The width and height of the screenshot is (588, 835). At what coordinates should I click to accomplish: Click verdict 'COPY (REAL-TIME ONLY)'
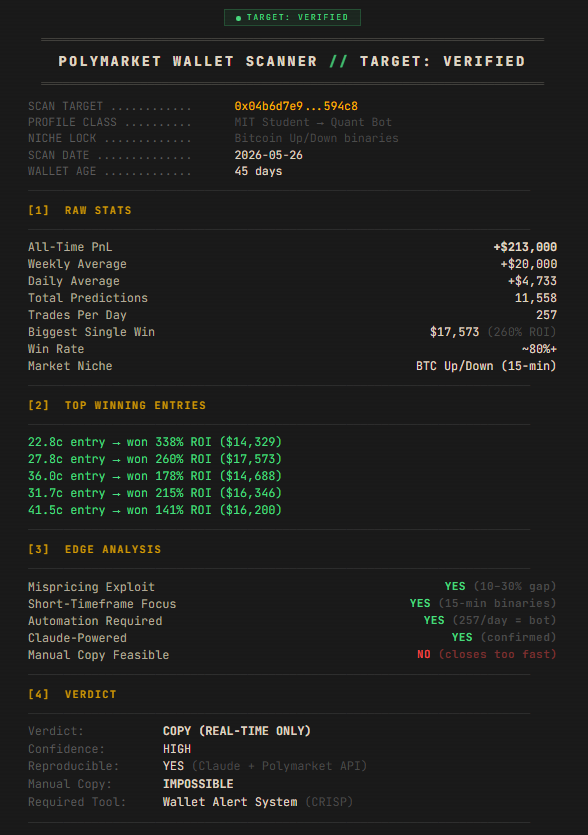237,731
